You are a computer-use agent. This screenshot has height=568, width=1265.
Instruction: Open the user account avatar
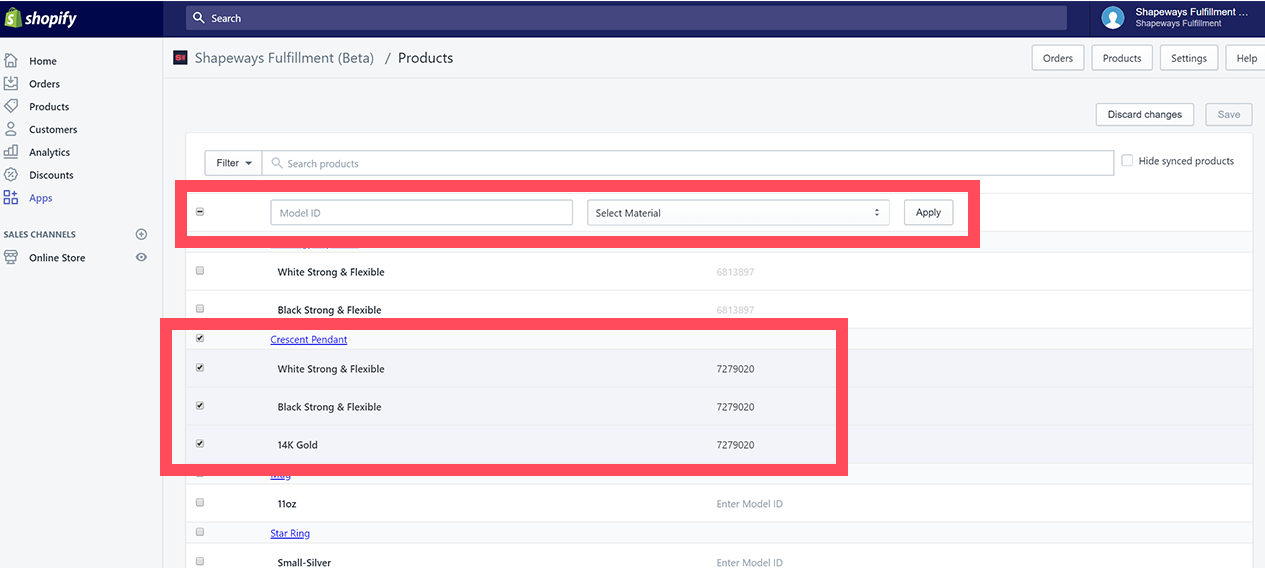point(1113,18)
